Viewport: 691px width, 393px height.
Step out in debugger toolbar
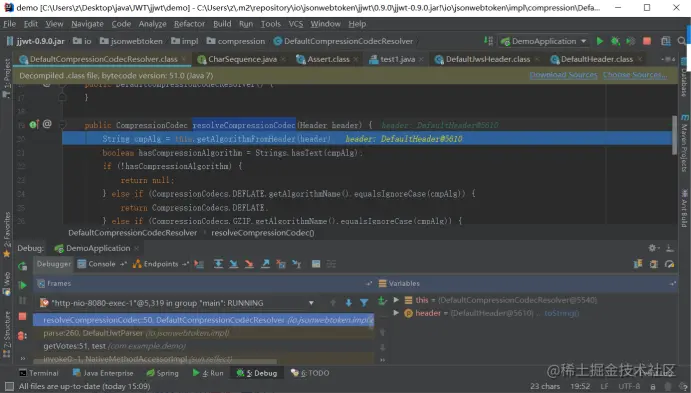[265, 264]
